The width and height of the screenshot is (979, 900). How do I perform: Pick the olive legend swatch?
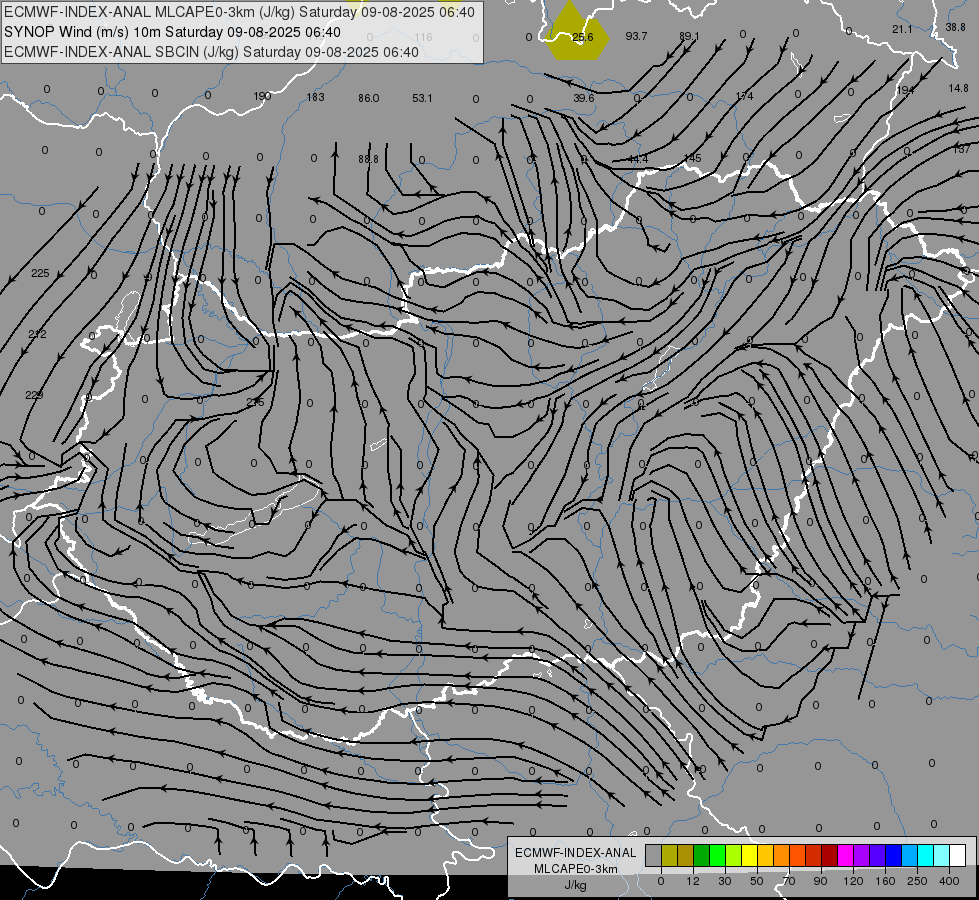pos(670,855)
